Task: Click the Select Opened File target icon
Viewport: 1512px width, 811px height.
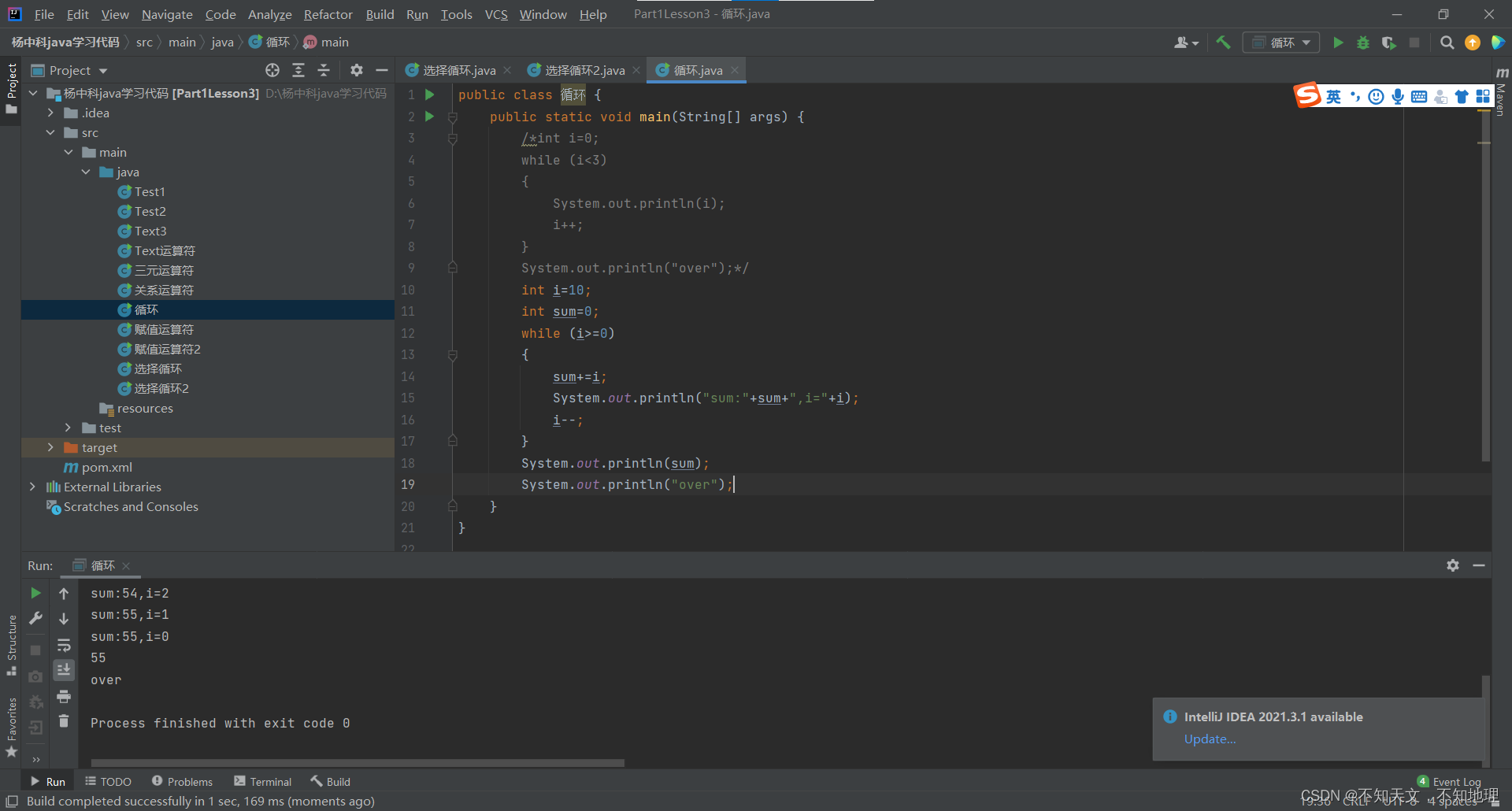Action: click(272, 70)
